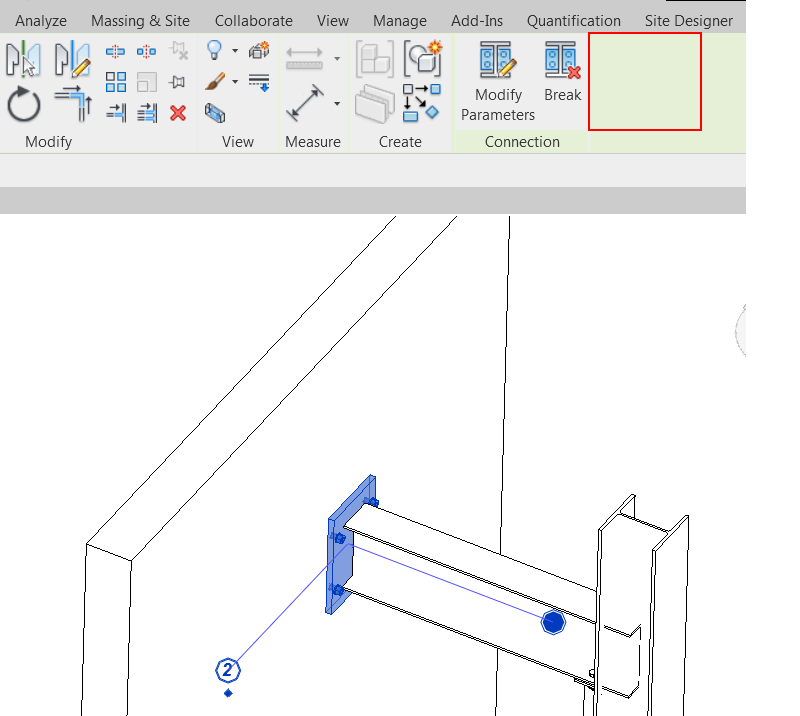Expand the Measure tool dropdown
Screen dimensions: 800x716
(336, 104)
